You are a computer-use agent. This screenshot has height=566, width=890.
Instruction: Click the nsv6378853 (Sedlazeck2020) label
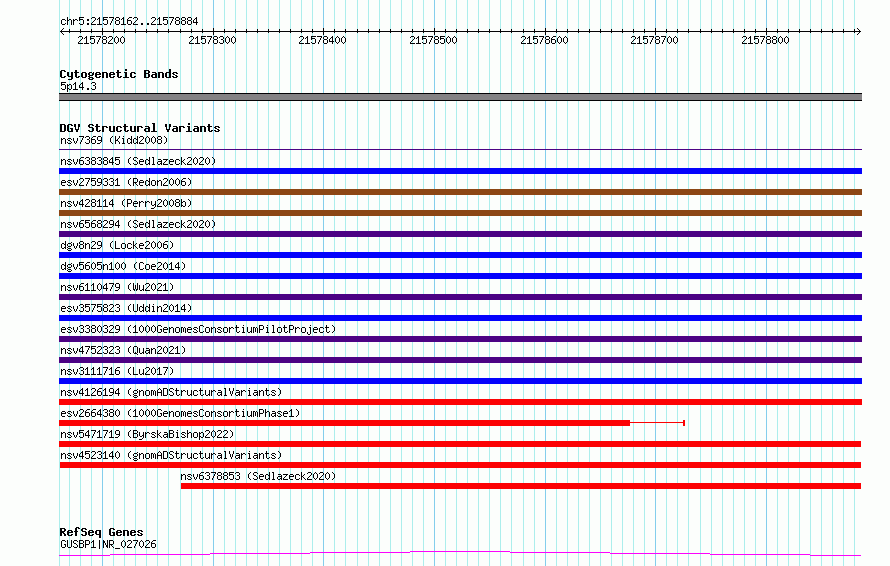tap(258, 476)
